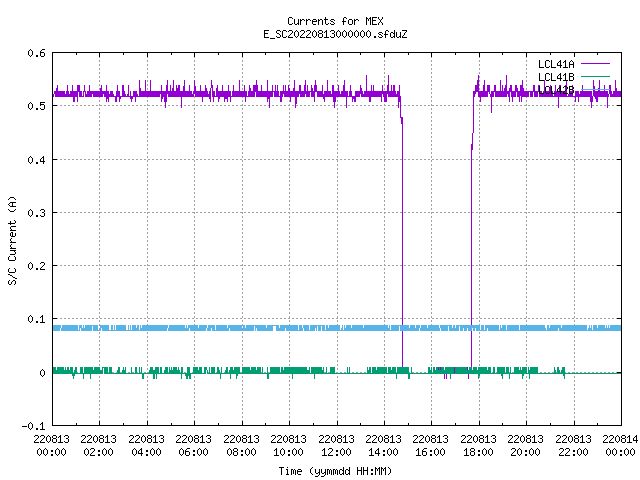Click the light blue LCL42B trace band
The height and width of the screenshot is (480, 640).
[337, 328]
